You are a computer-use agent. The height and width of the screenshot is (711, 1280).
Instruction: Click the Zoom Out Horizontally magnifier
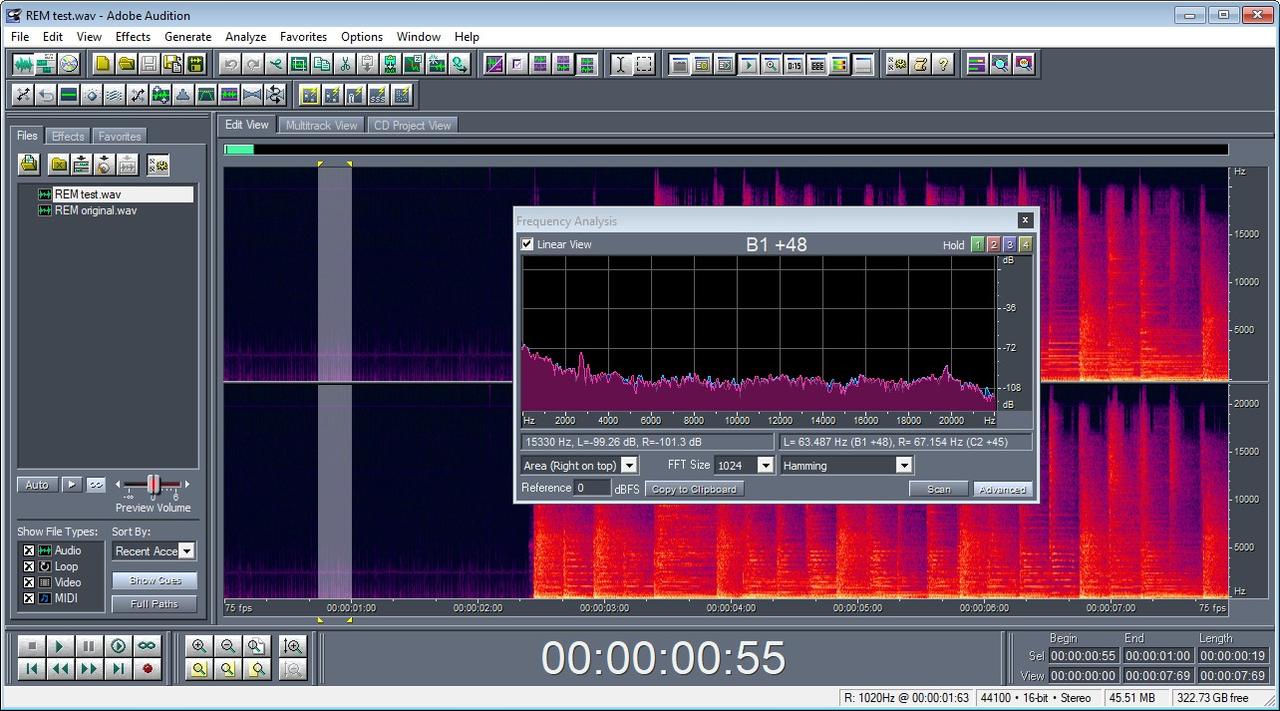pyautogui.click(x=228, y=646)
